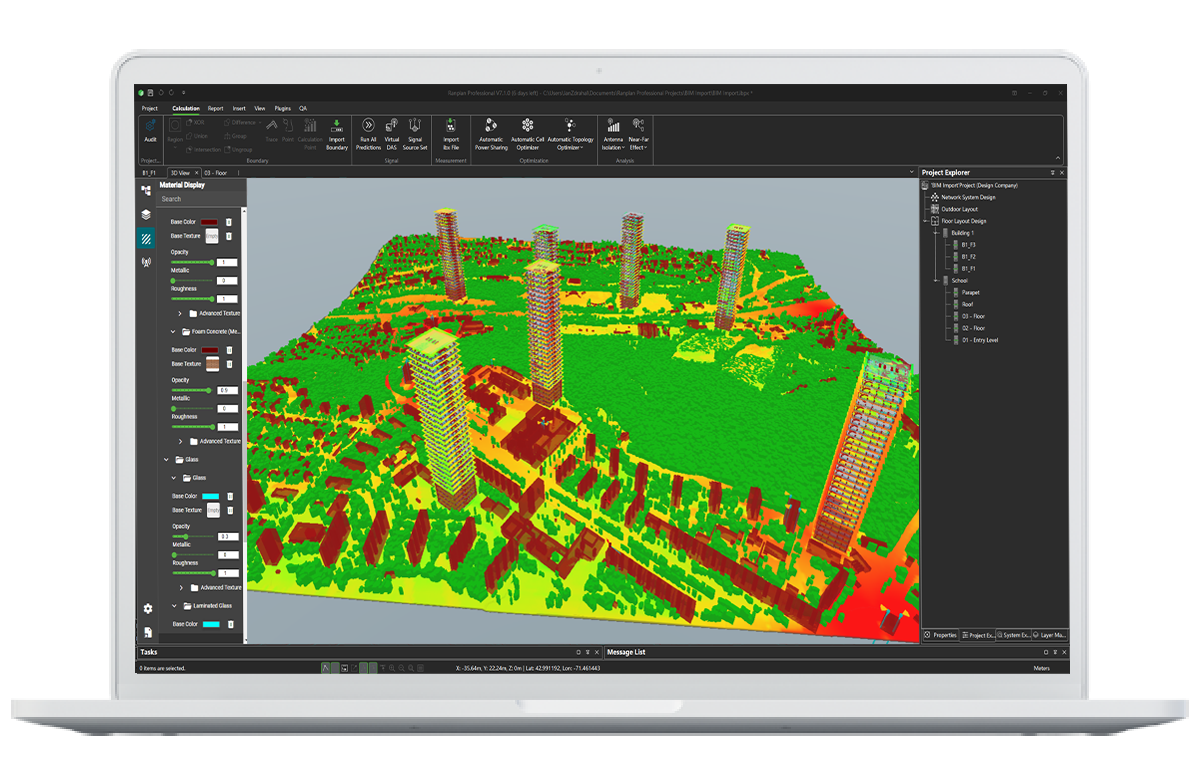The width and height of the screenshot is (1200, 783).
Task: Collapse the Foam Concrete material folder
Action: [x=173, y=332]
